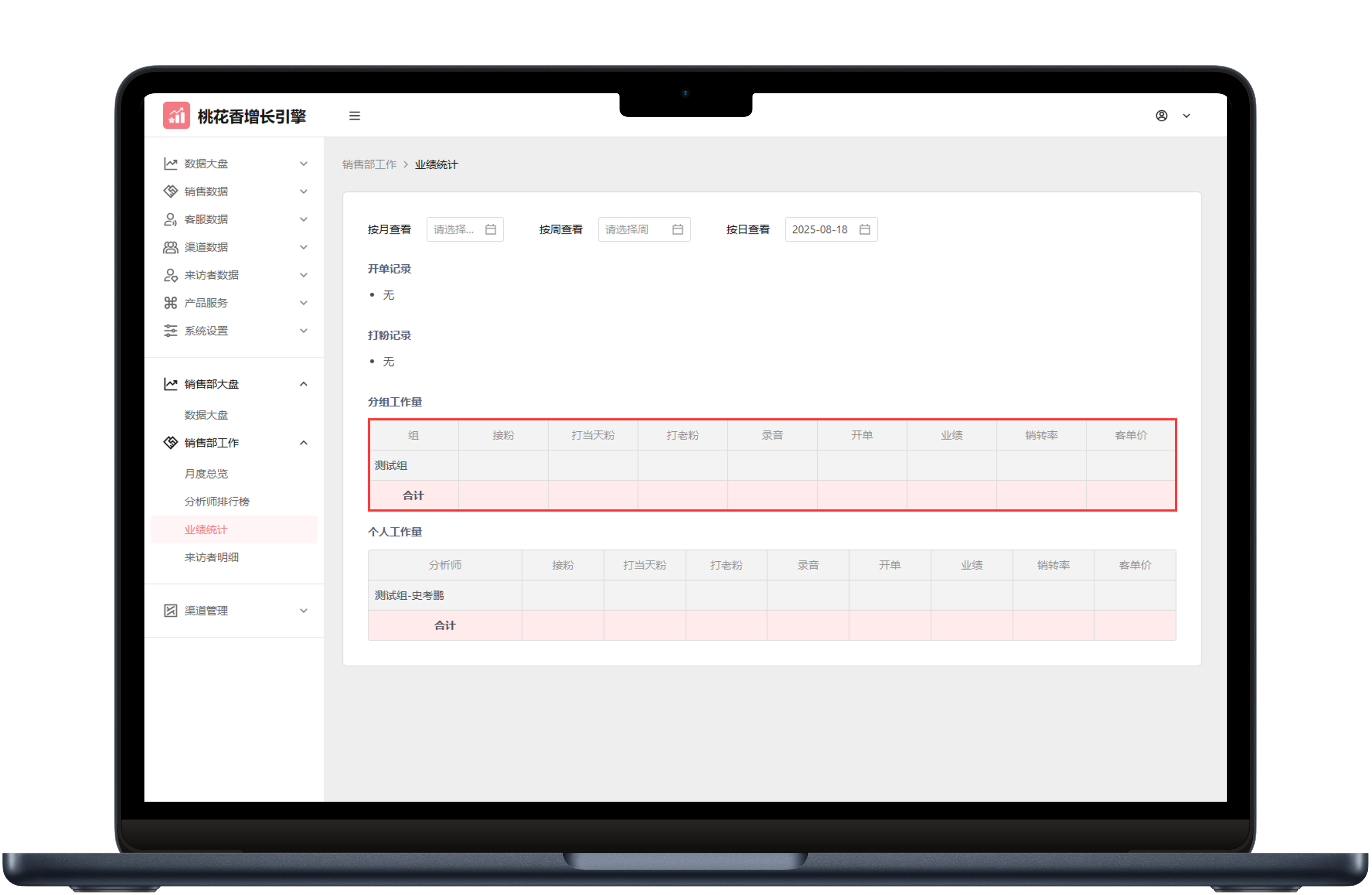Screen dimensions: 1372x895
Task: Open the 销售数据 menu label
Action: (206, 191)
